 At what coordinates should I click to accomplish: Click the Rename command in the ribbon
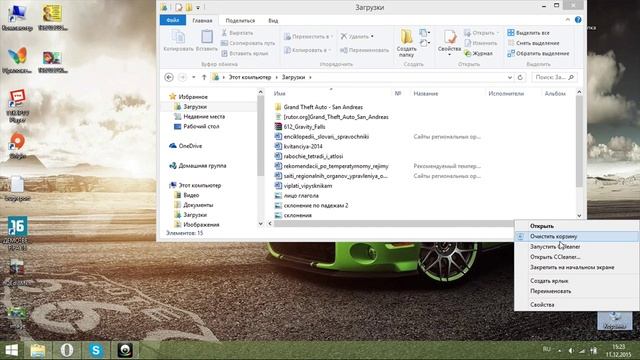point(364,50)
